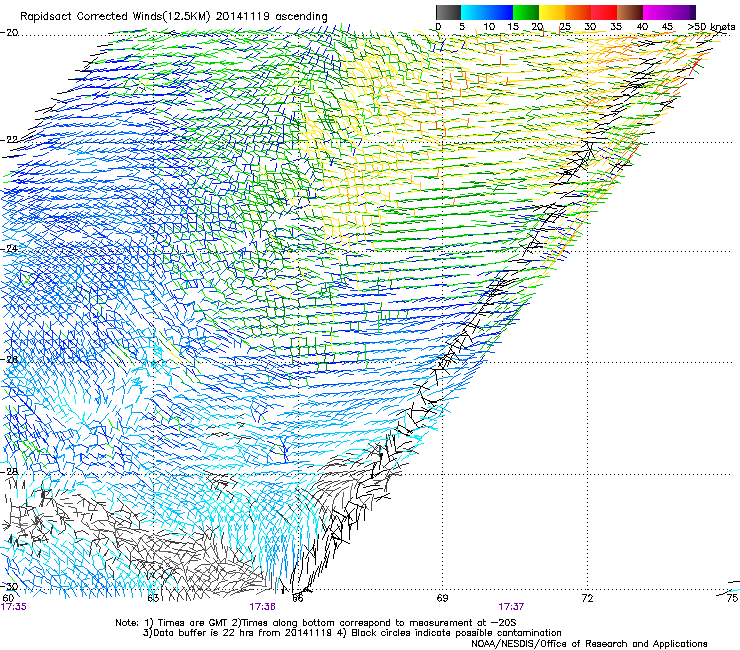Click the '66' longitude axis label
The image size is (740, 650).
click(x=297, y=598)
